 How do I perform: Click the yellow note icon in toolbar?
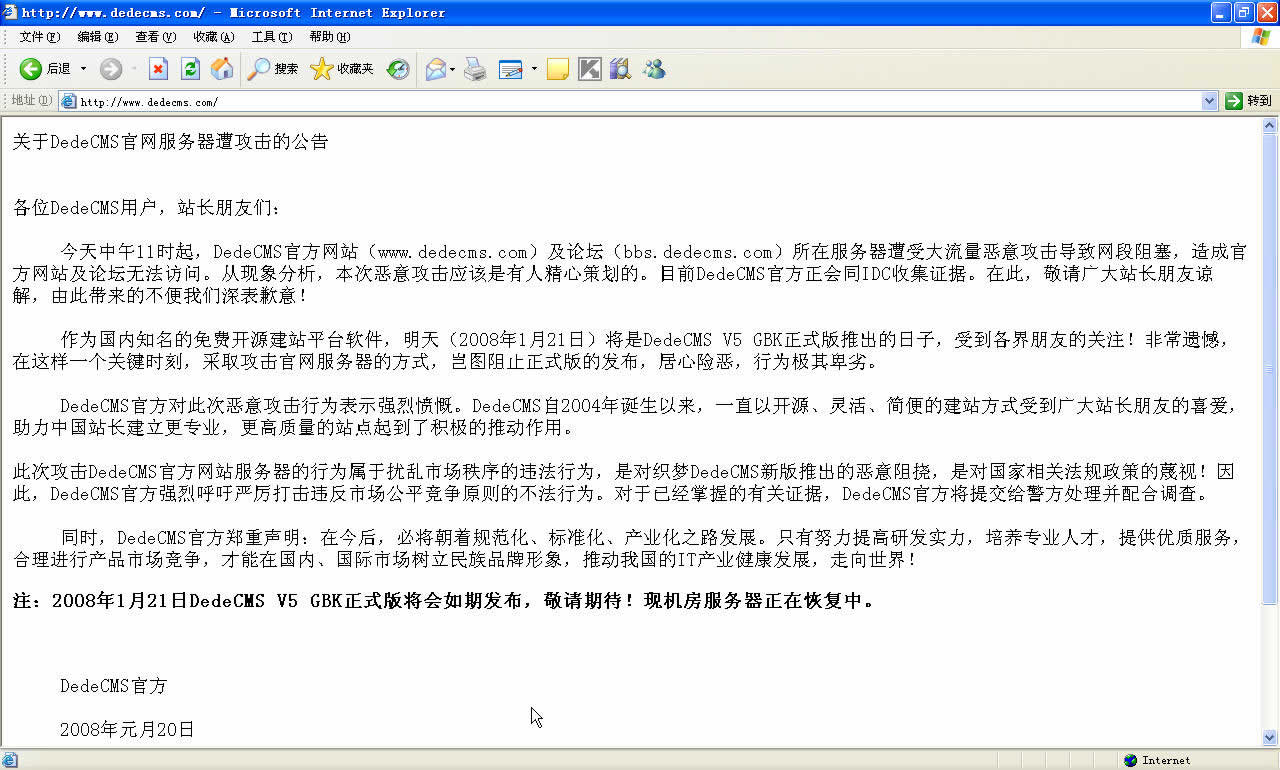tap(558, 69)
